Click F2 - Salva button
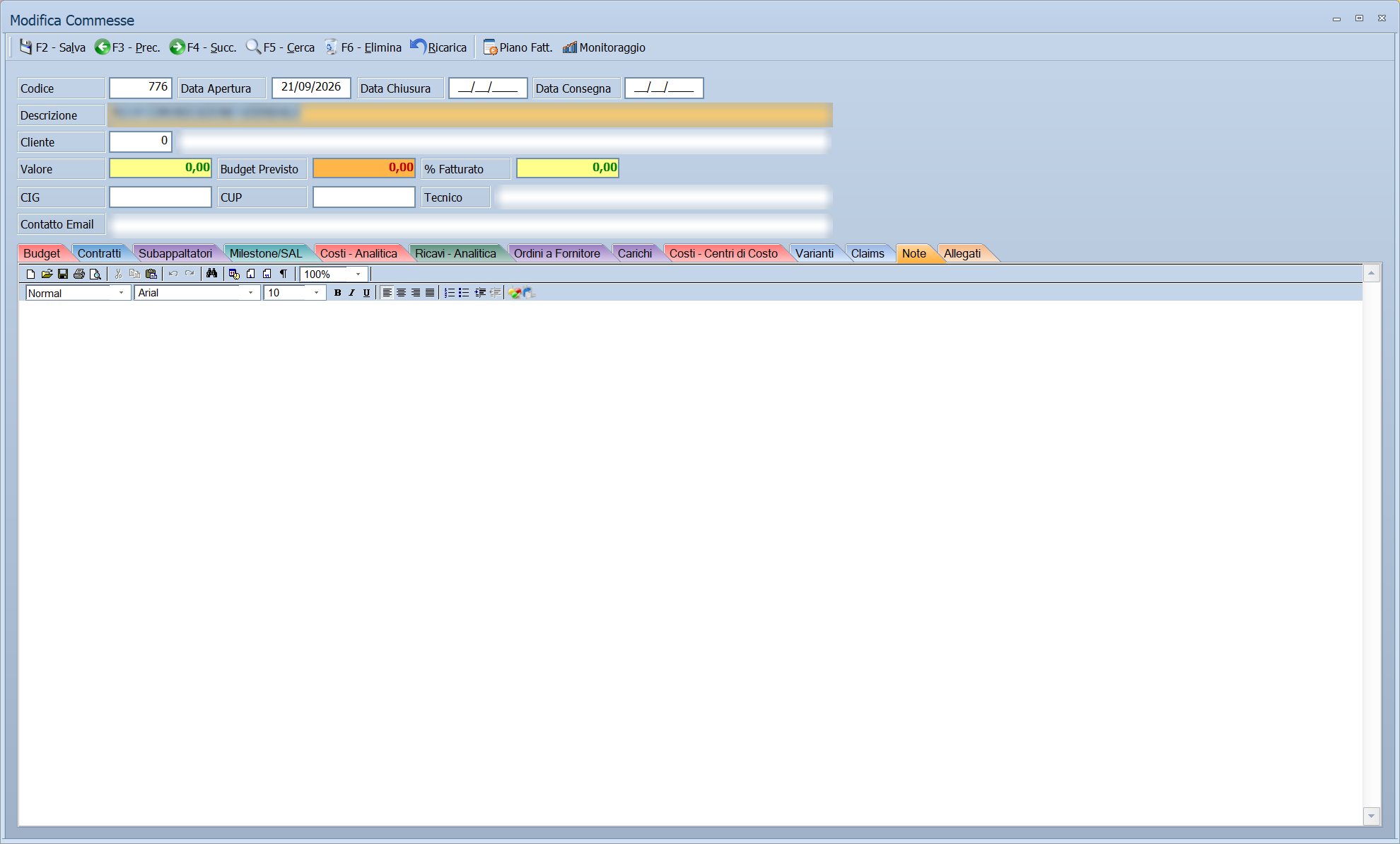This screenshot has height=844, width=1400. click(52, 47)
